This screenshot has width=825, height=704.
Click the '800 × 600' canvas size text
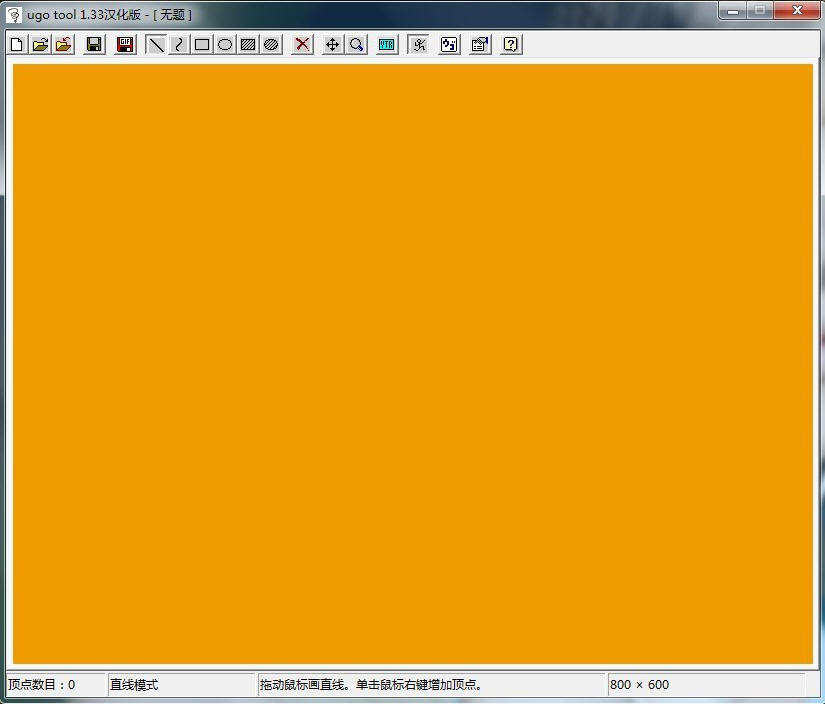(639, 685)
